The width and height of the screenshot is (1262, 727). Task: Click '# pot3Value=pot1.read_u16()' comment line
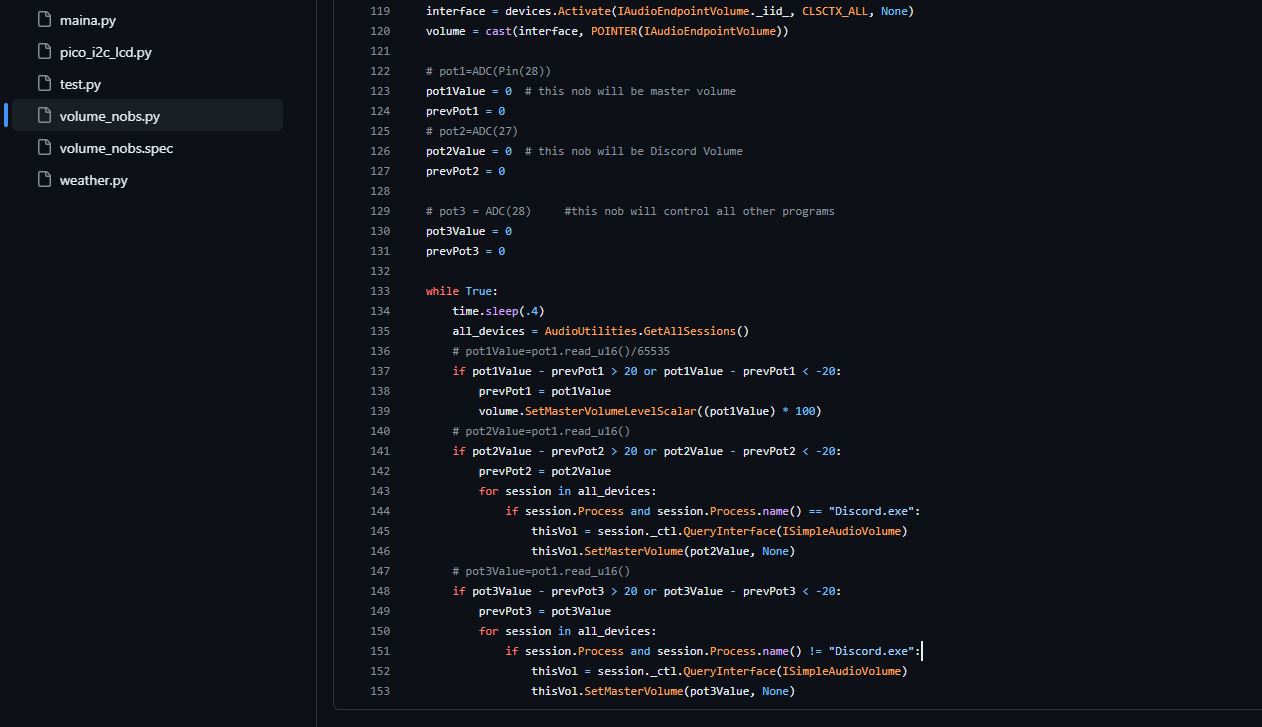pos(541,571)
